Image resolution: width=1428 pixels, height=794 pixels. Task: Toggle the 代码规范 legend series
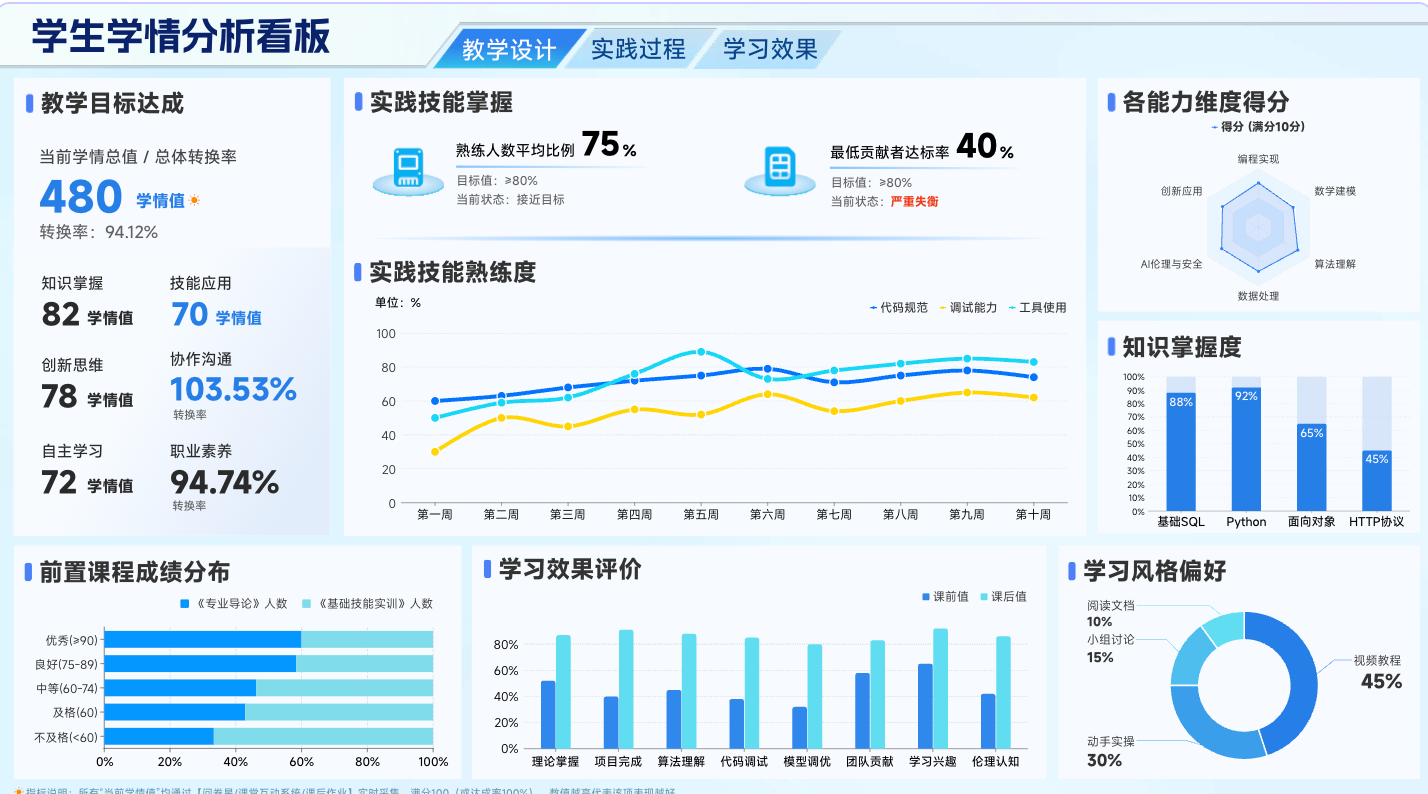click(x=899, y=307)
